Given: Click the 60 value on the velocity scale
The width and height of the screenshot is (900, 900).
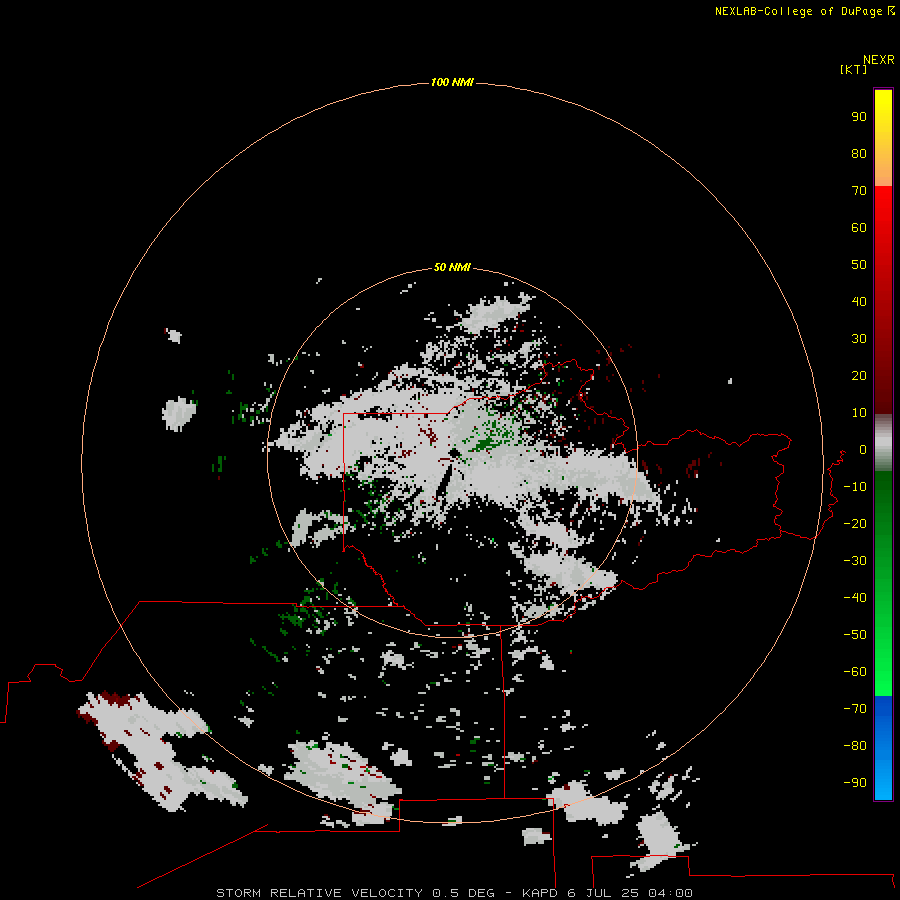Looking at the screenshot, I should [x=859, y=227].
